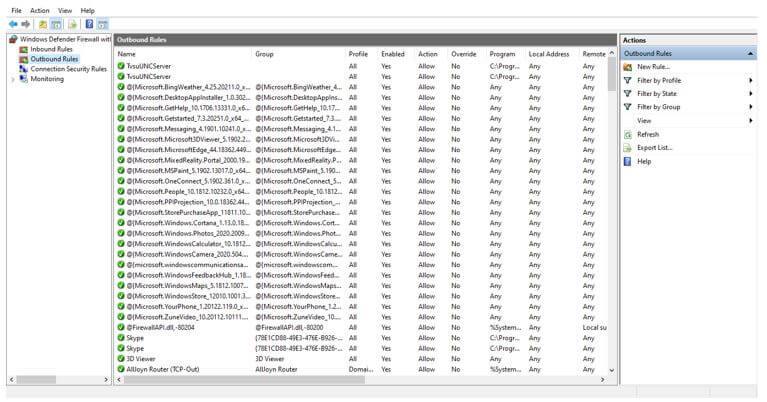Click green check icon of Microsoft.MSPaint rule
Image resolution: width=767 pixels, height=402 pixels.
coord(121,171)
